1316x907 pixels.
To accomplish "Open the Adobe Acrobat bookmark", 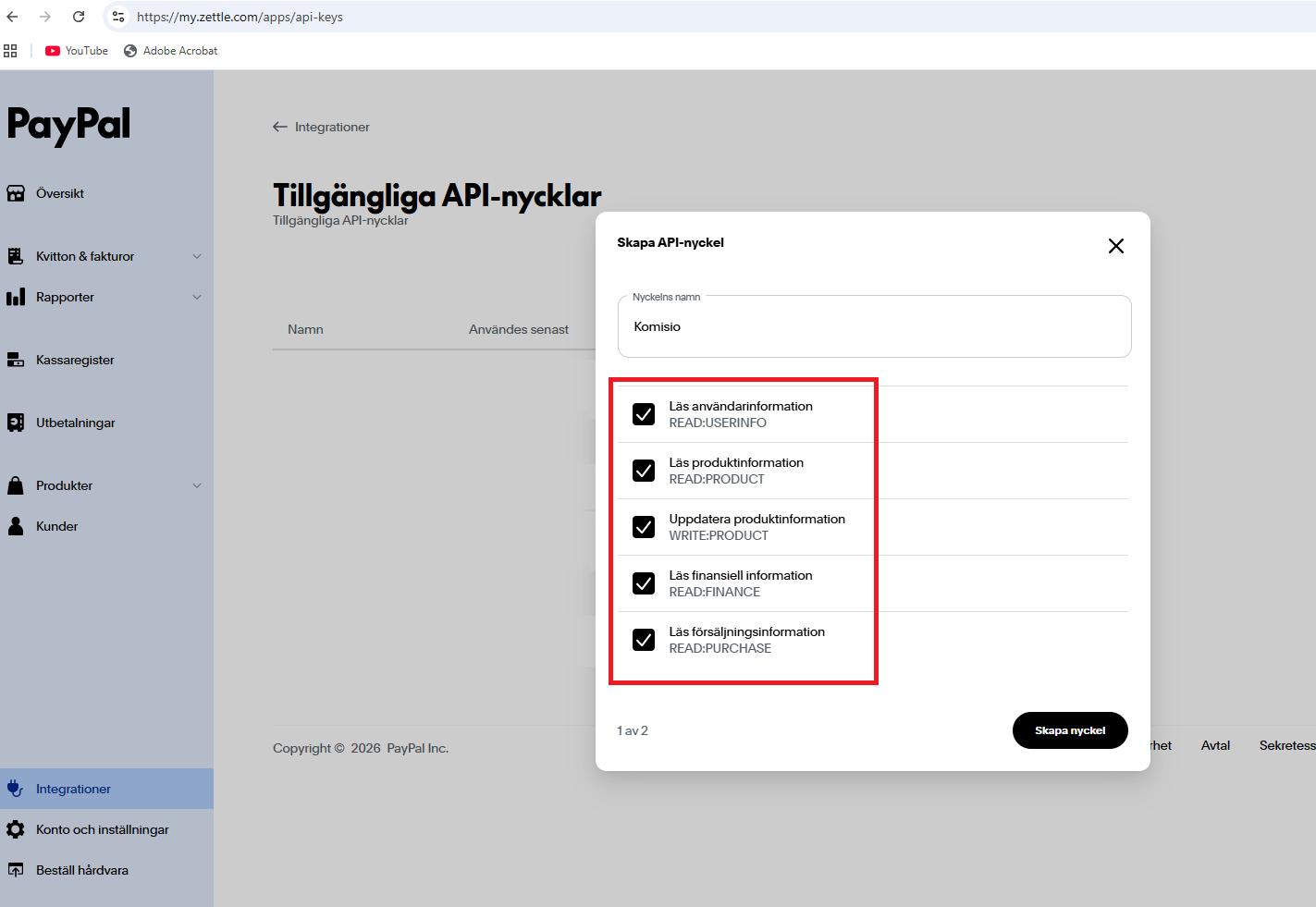I will coord(170,50).
